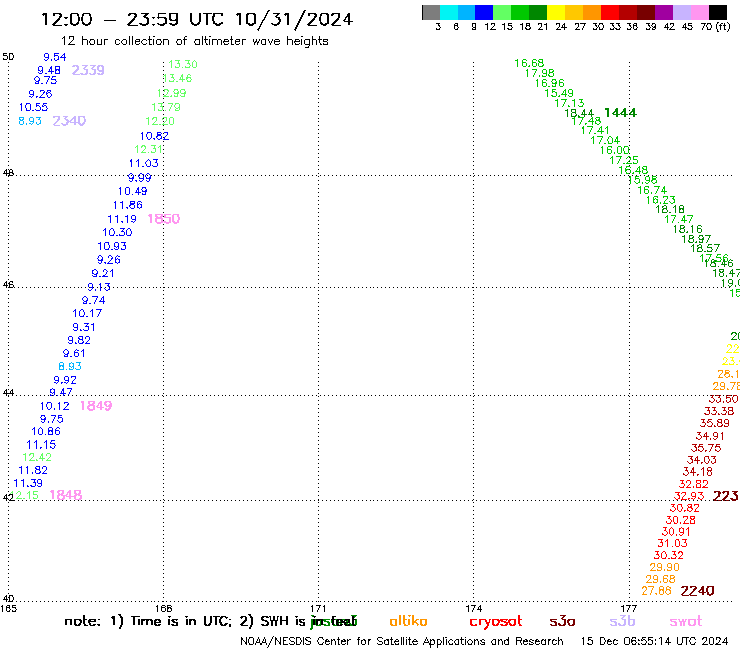This screenshot has width=740, height=650.
Task: Select the blue value 11.86
Action: pyautogui.click(x=127, y=205)
